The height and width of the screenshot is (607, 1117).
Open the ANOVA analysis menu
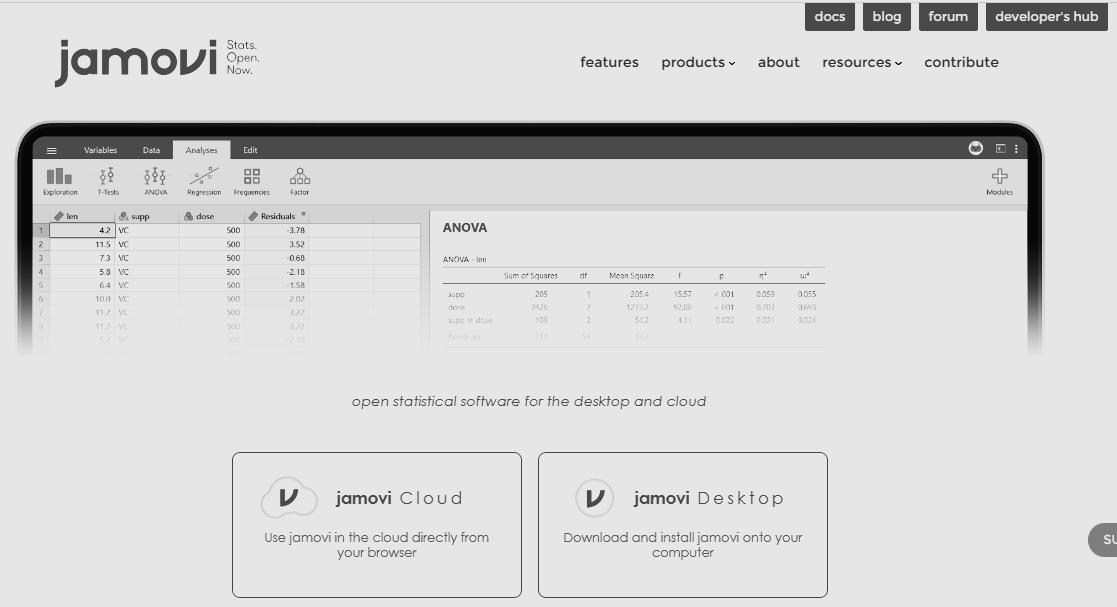pyautogui.click(x=155, y=182)
